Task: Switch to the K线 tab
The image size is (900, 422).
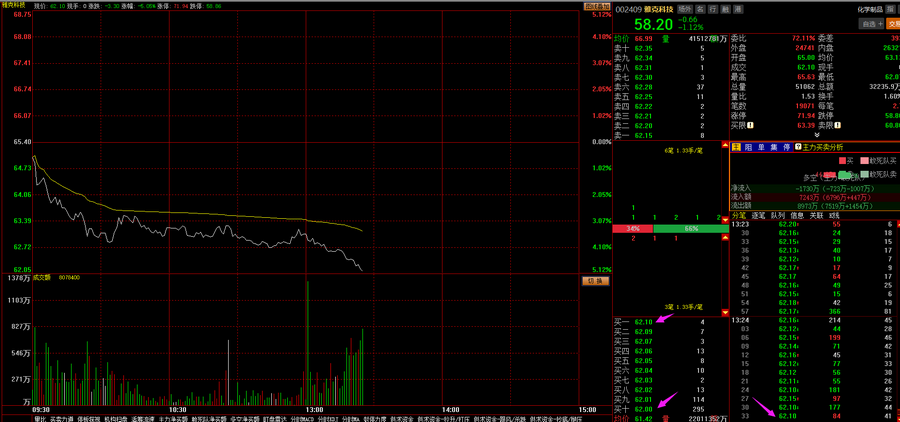Action: 835,215
